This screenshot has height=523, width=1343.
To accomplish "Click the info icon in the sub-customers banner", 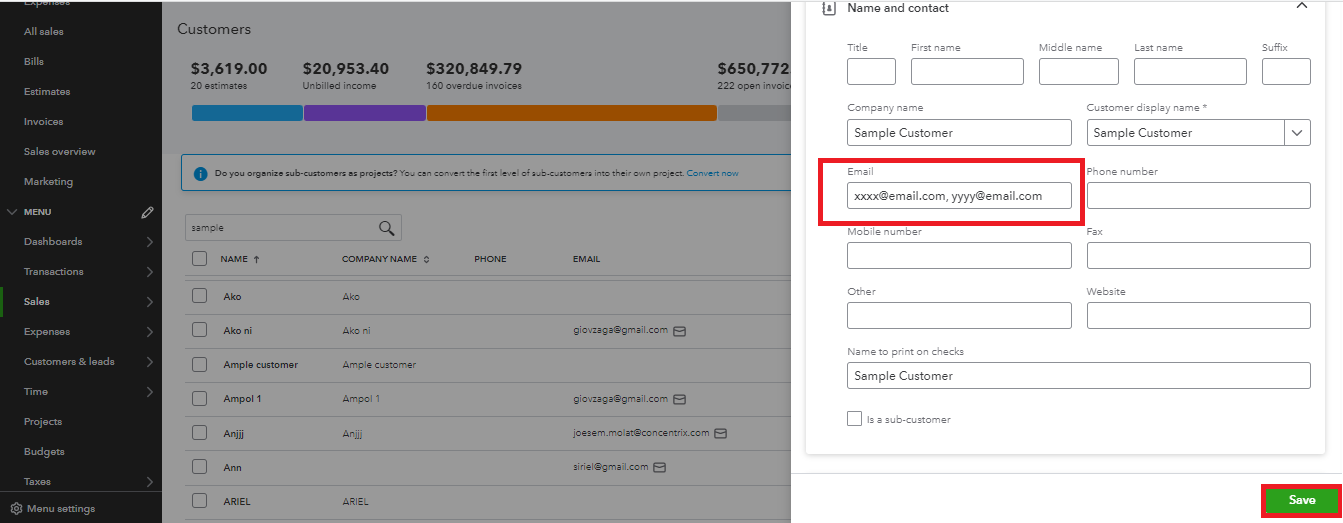I will (201, 174).
